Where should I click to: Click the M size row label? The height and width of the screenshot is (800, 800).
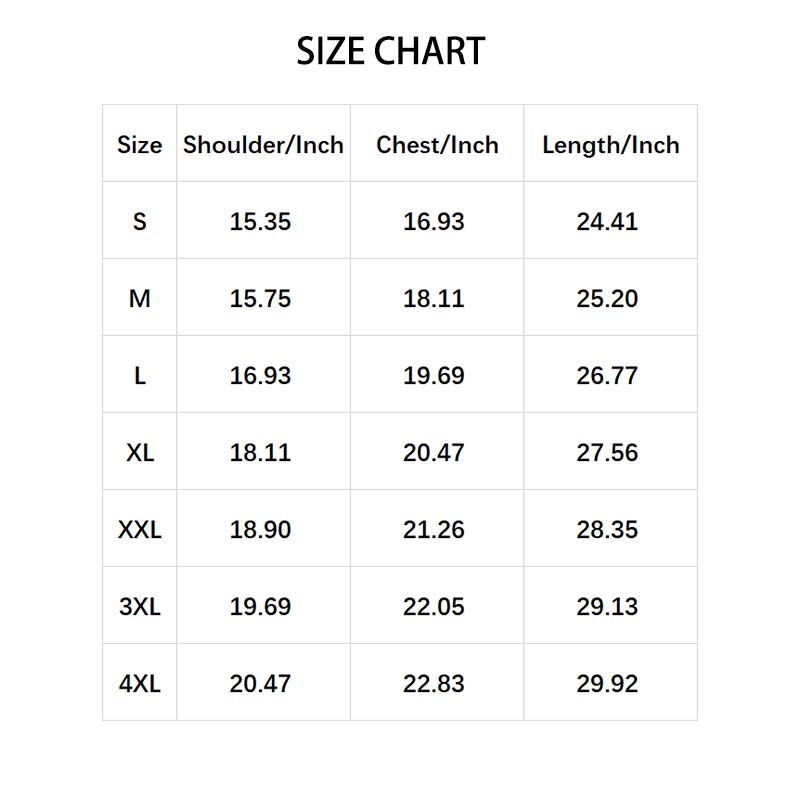click(140, 299)
